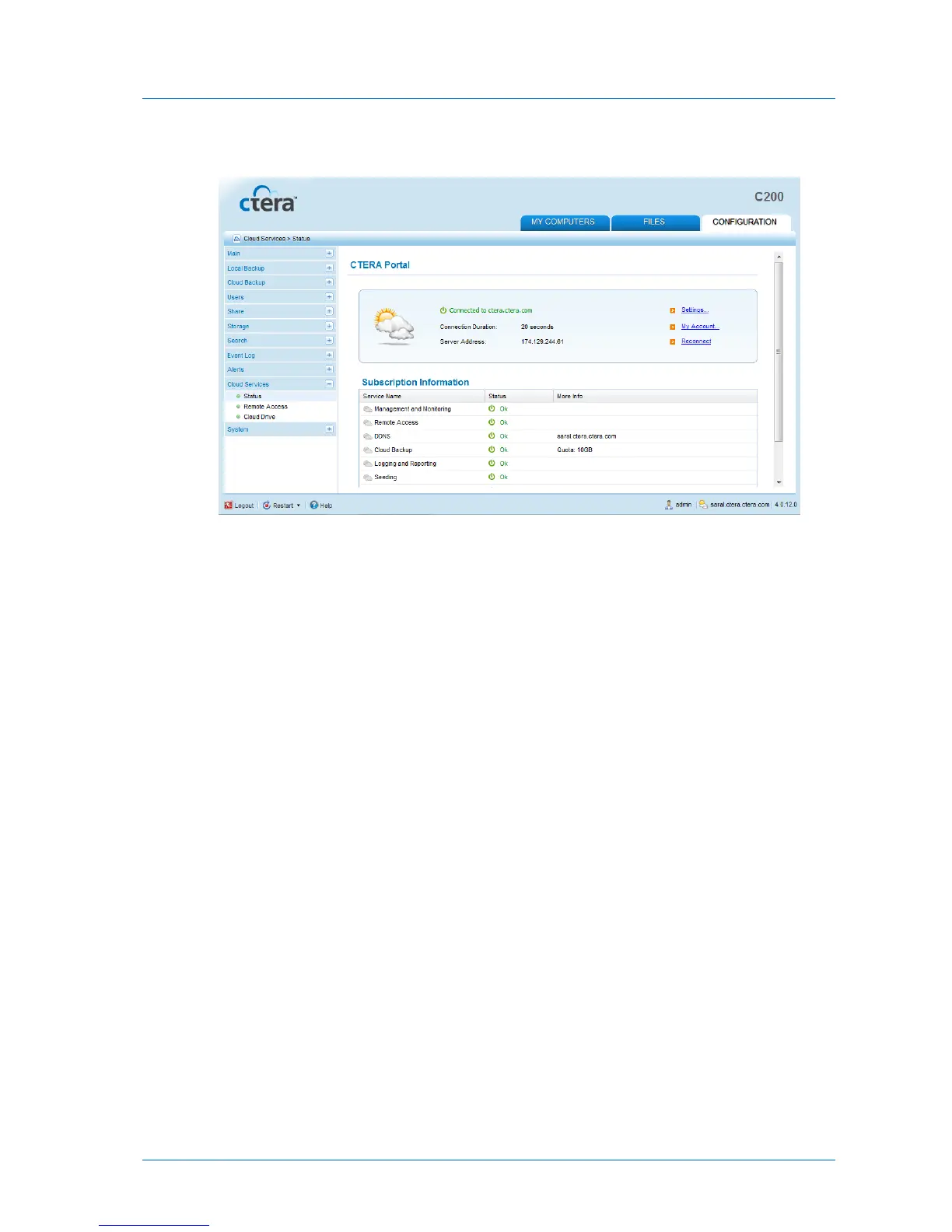
Task: Open Remote Access under Cloud Services
Action: click(265, 407)
